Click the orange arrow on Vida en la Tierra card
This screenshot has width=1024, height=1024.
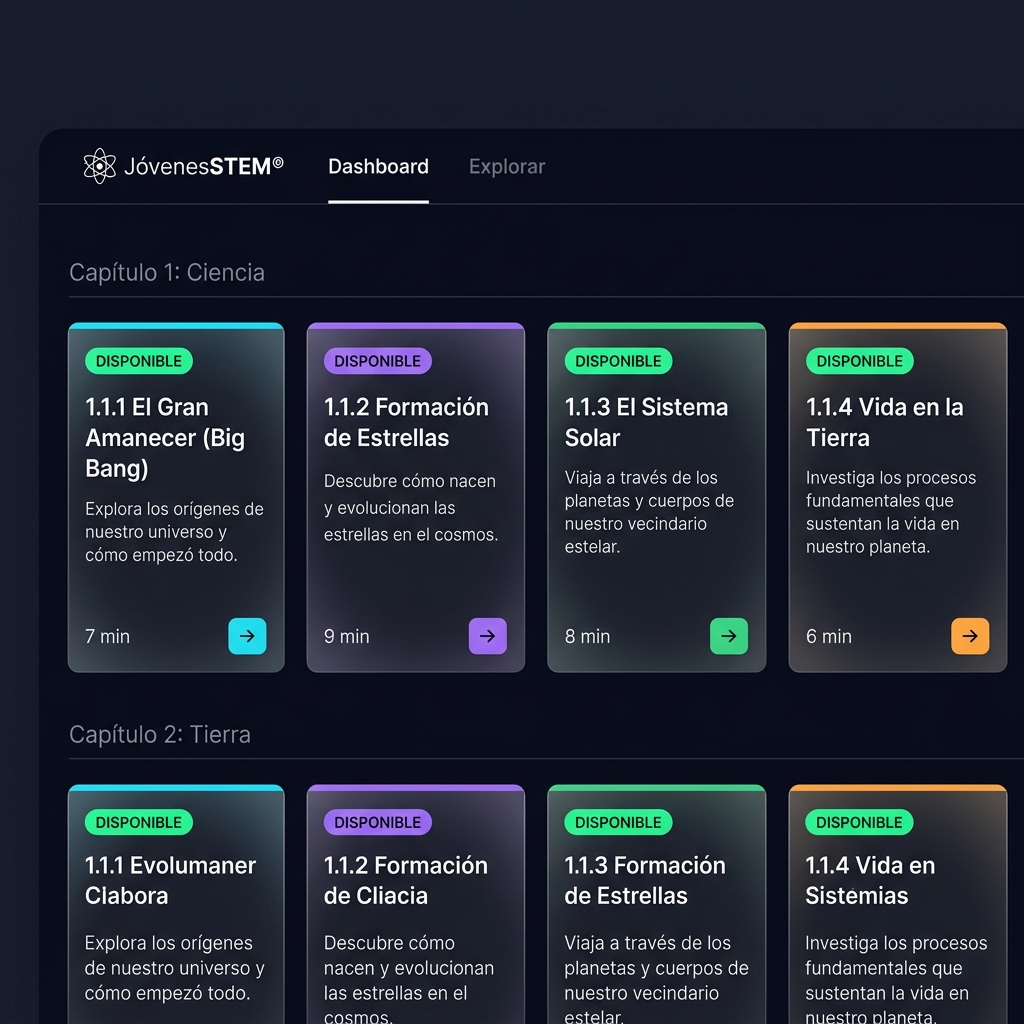point(970,635)
